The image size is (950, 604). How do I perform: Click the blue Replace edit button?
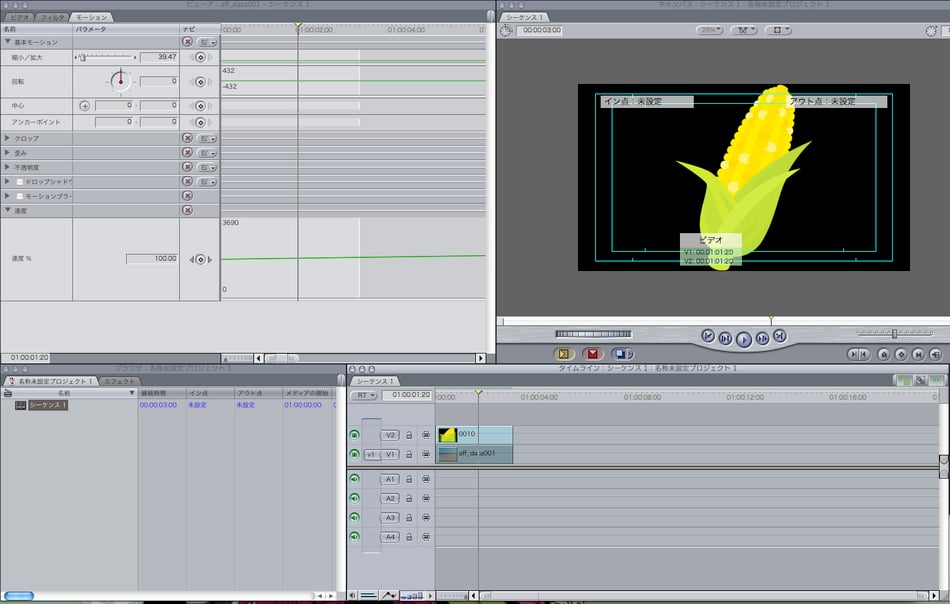pos(621,354)
